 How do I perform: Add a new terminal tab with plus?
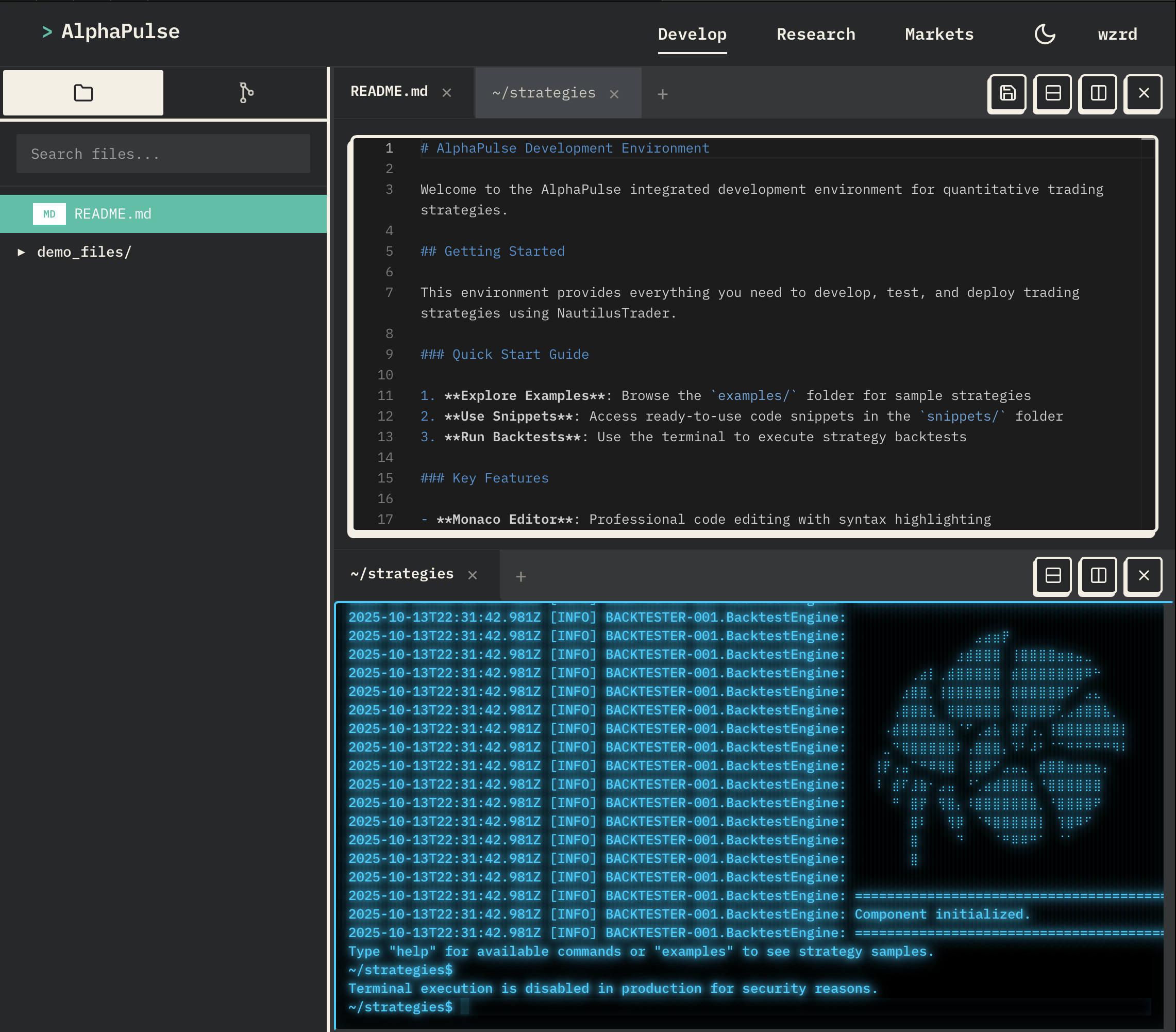(520, 577)
